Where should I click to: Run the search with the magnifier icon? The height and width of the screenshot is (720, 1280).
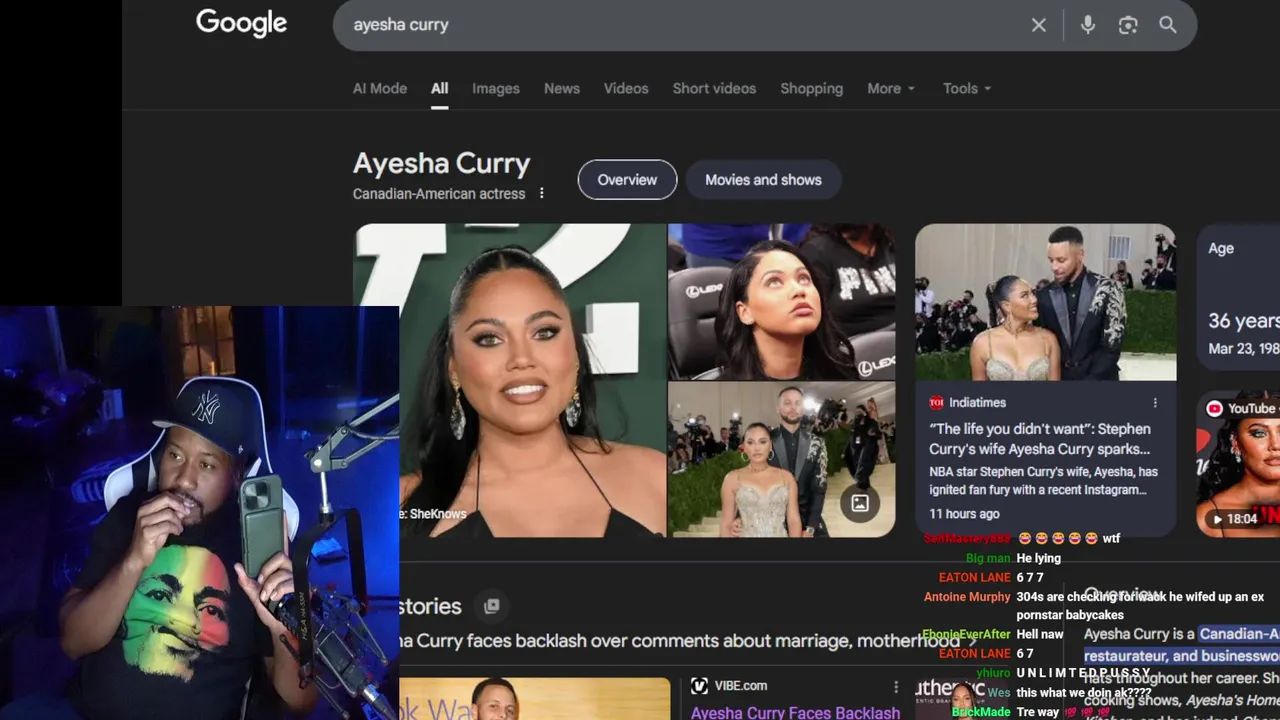[x=1168, y=25]
